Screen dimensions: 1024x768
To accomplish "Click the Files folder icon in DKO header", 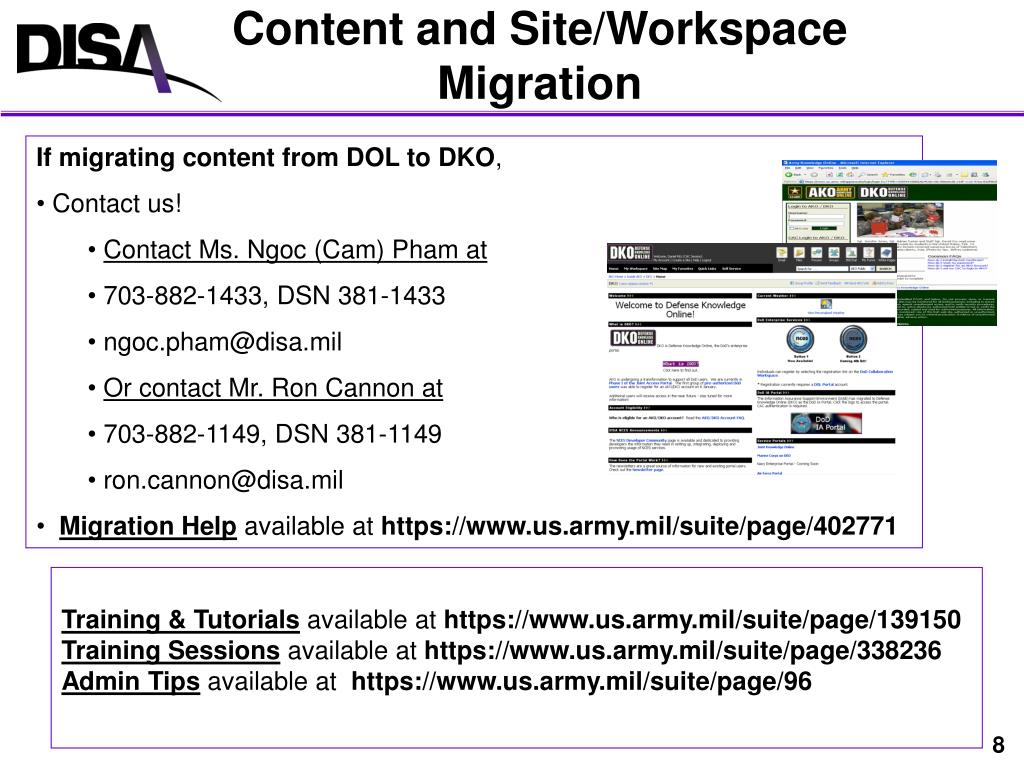I will click(799, 252).
